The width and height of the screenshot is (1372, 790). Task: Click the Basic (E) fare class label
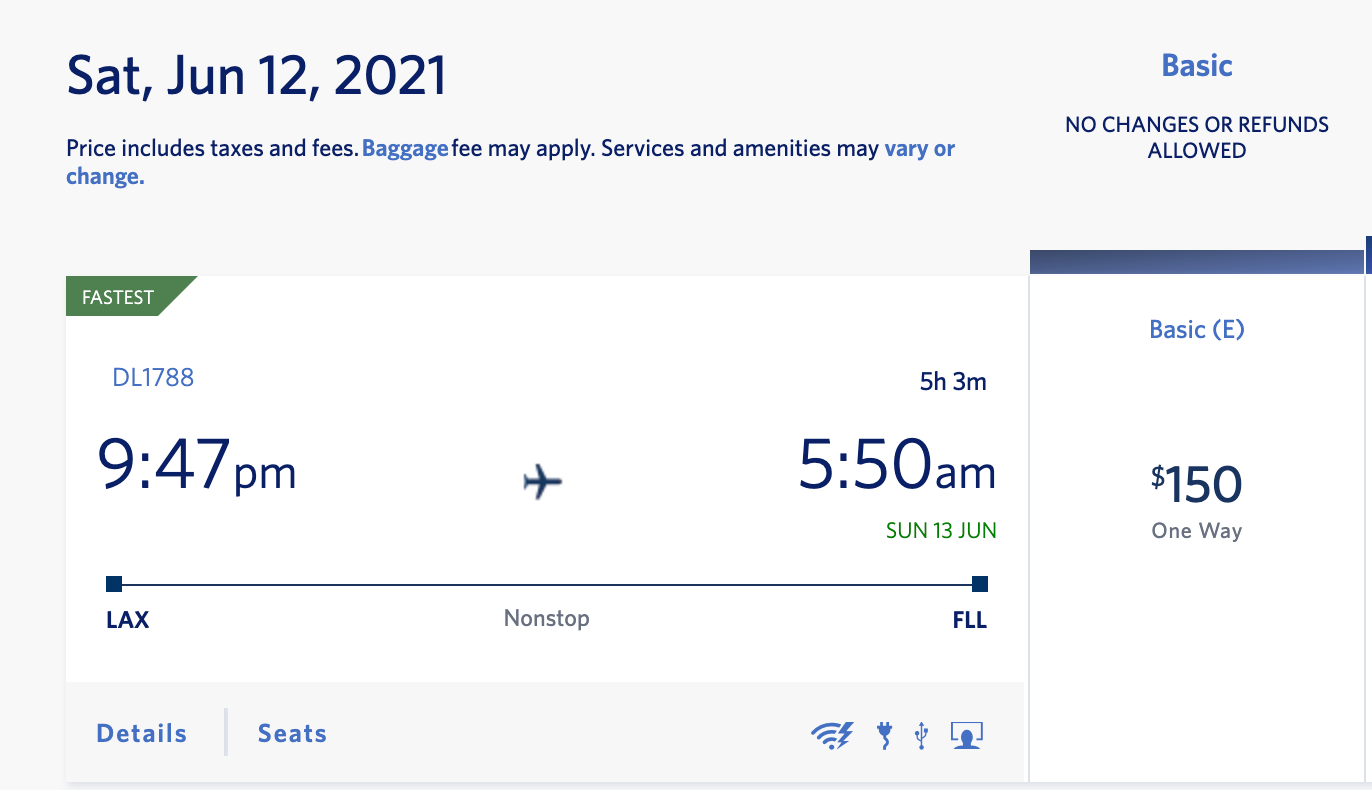click(x=1197, y=330)
